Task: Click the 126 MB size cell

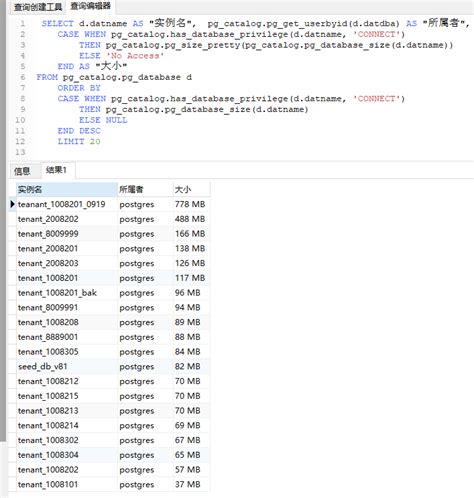Action: [191, 263]
